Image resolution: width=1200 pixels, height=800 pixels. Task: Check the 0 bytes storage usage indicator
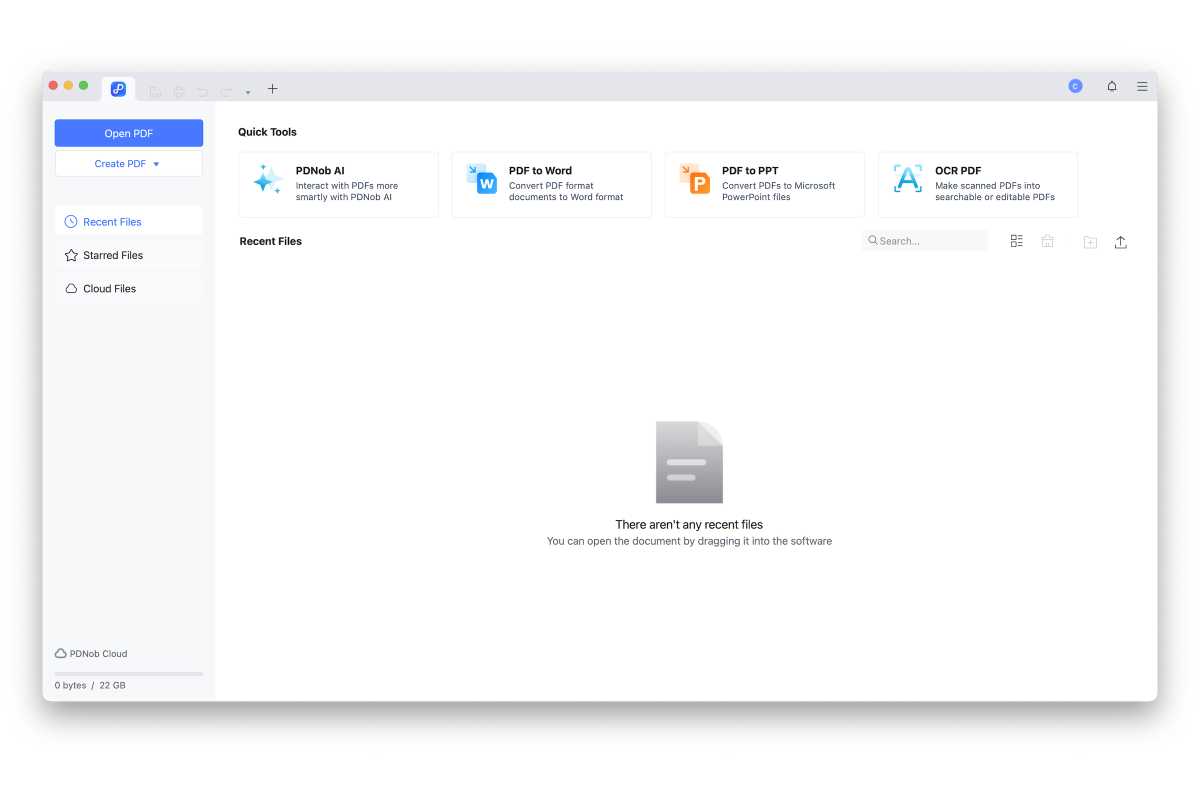coord(89,685)
